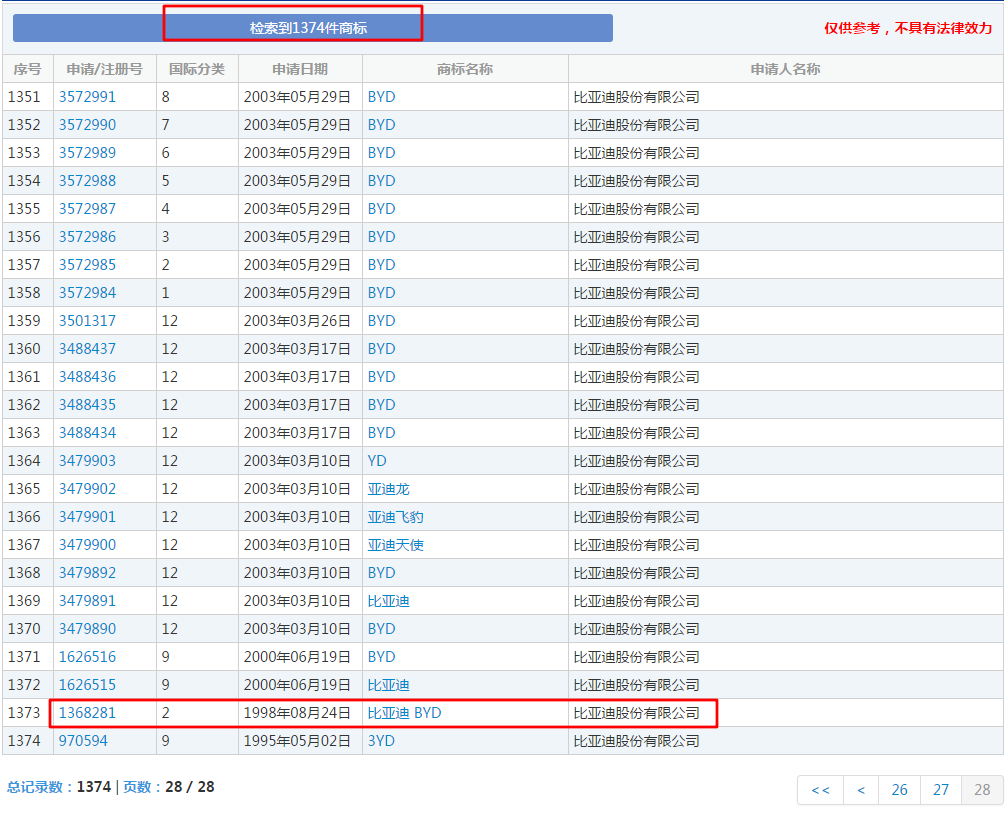Open trademark 亚迪龙 details
This screenshot has width=1005, height=819.
388,489
